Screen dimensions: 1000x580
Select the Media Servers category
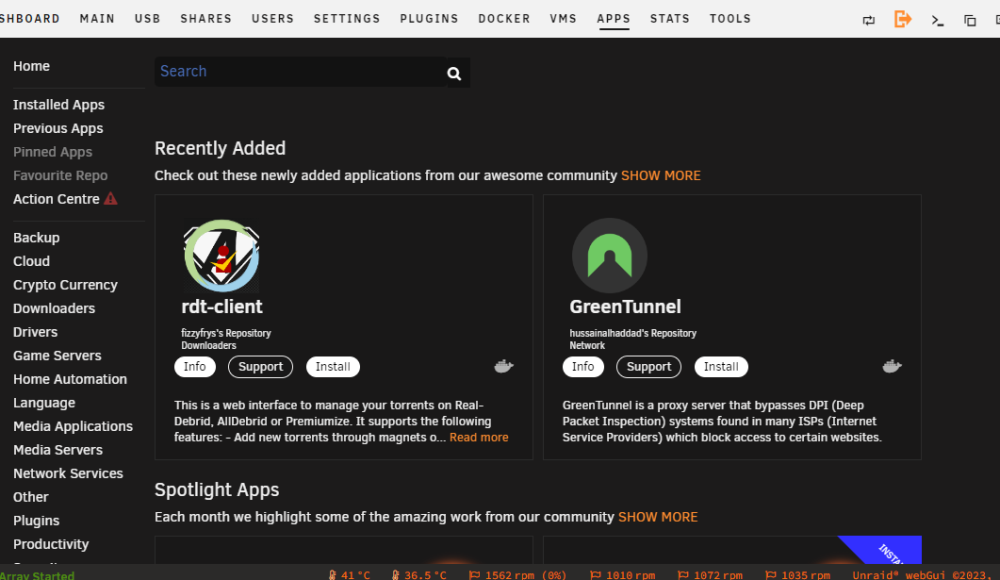pos(57,450)
